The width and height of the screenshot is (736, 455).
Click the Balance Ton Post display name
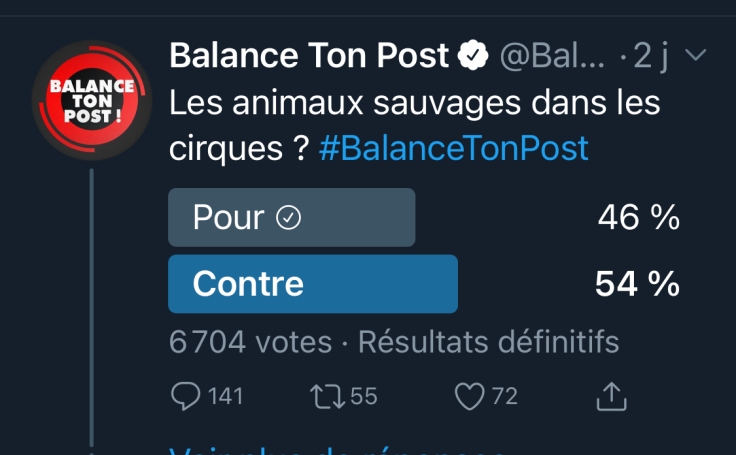309,55
